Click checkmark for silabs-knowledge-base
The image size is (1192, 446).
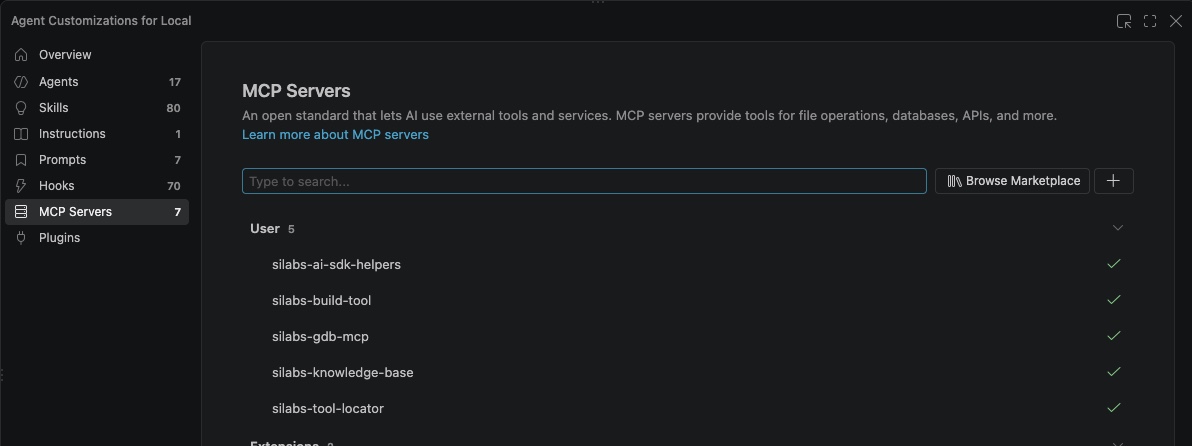1114,372
